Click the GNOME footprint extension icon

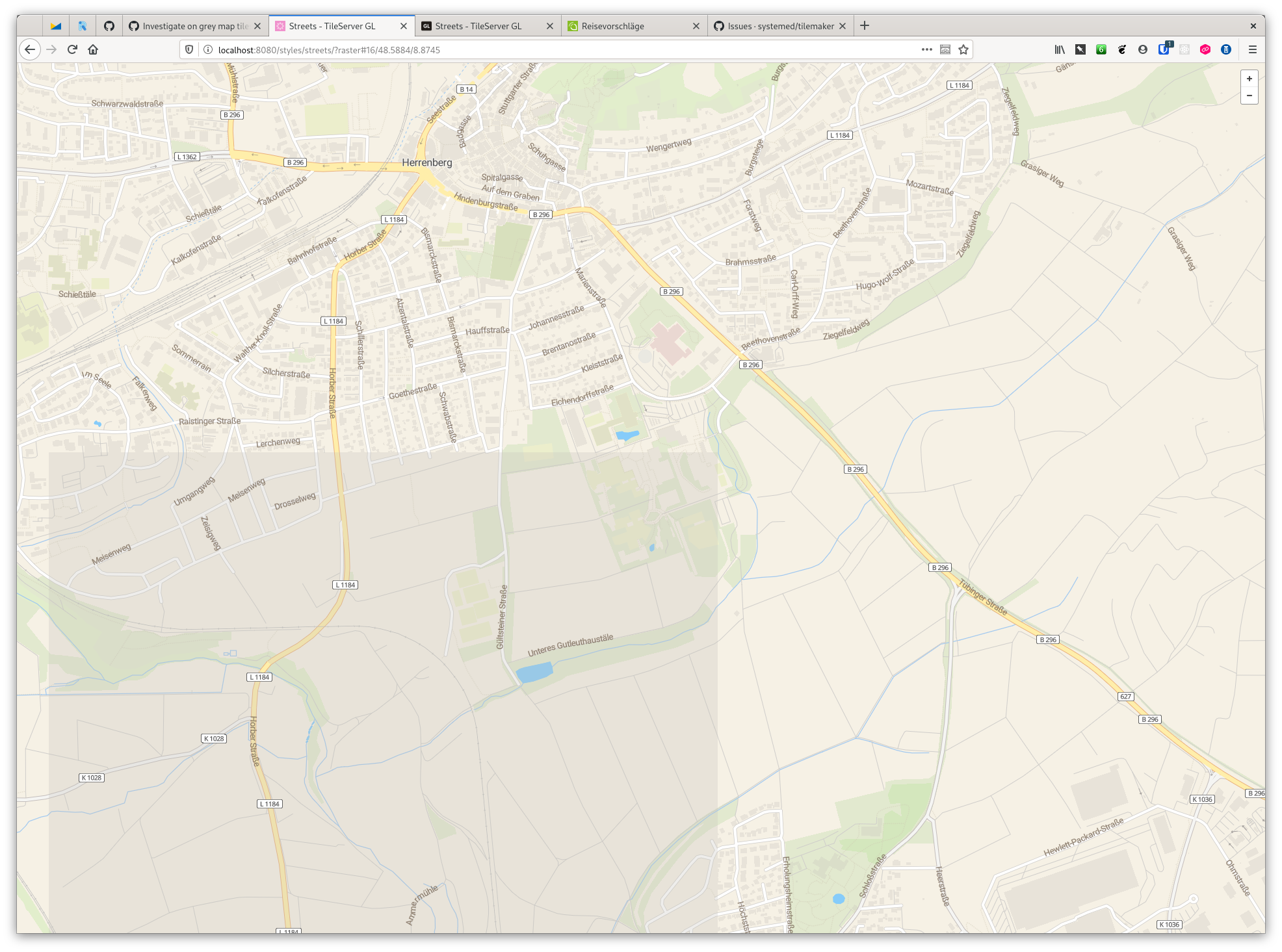[1123, 49]
